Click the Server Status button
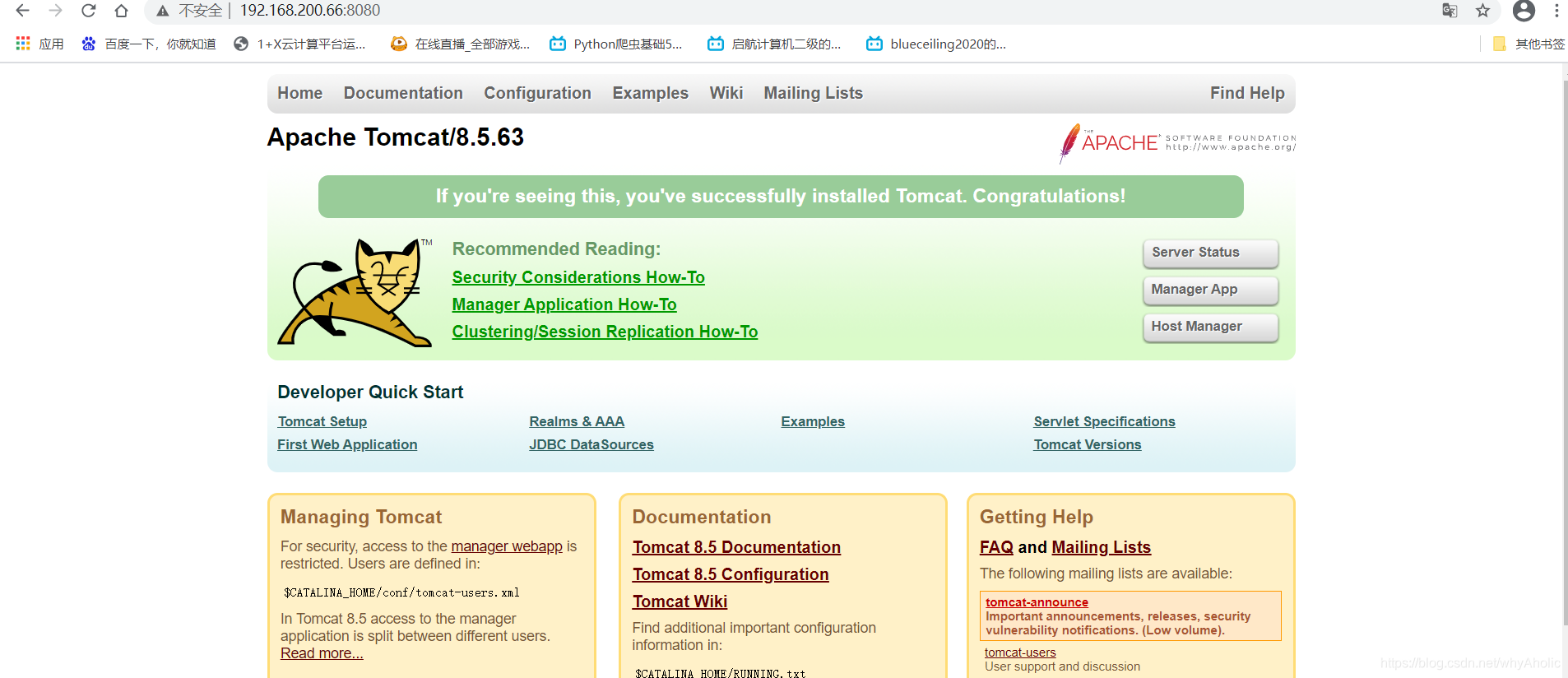Image resolution: width=1568 pixels, height=678 pixels. [1210, 253]
